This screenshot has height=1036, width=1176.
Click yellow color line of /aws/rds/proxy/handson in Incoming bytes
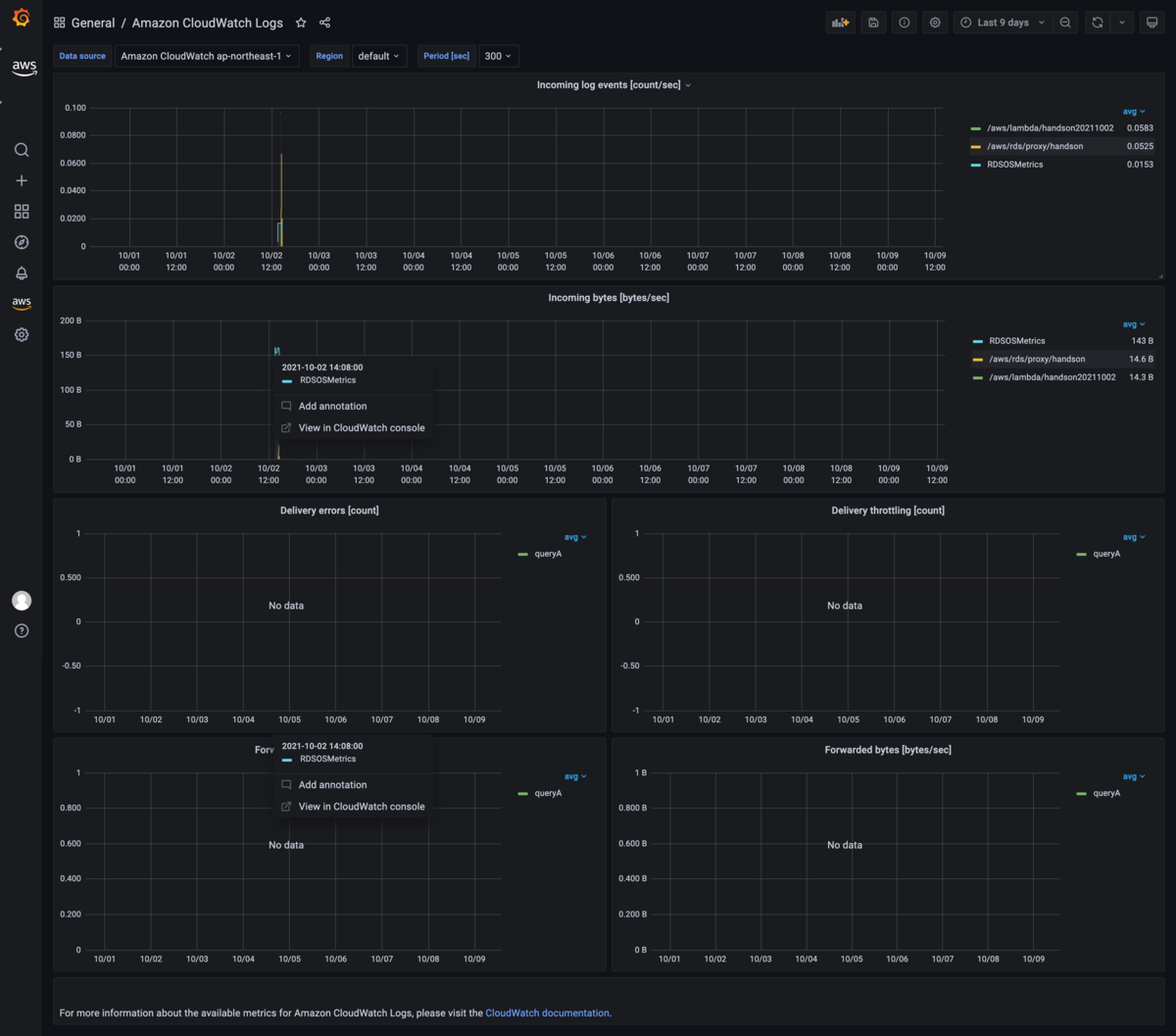[x=977, y=359]
